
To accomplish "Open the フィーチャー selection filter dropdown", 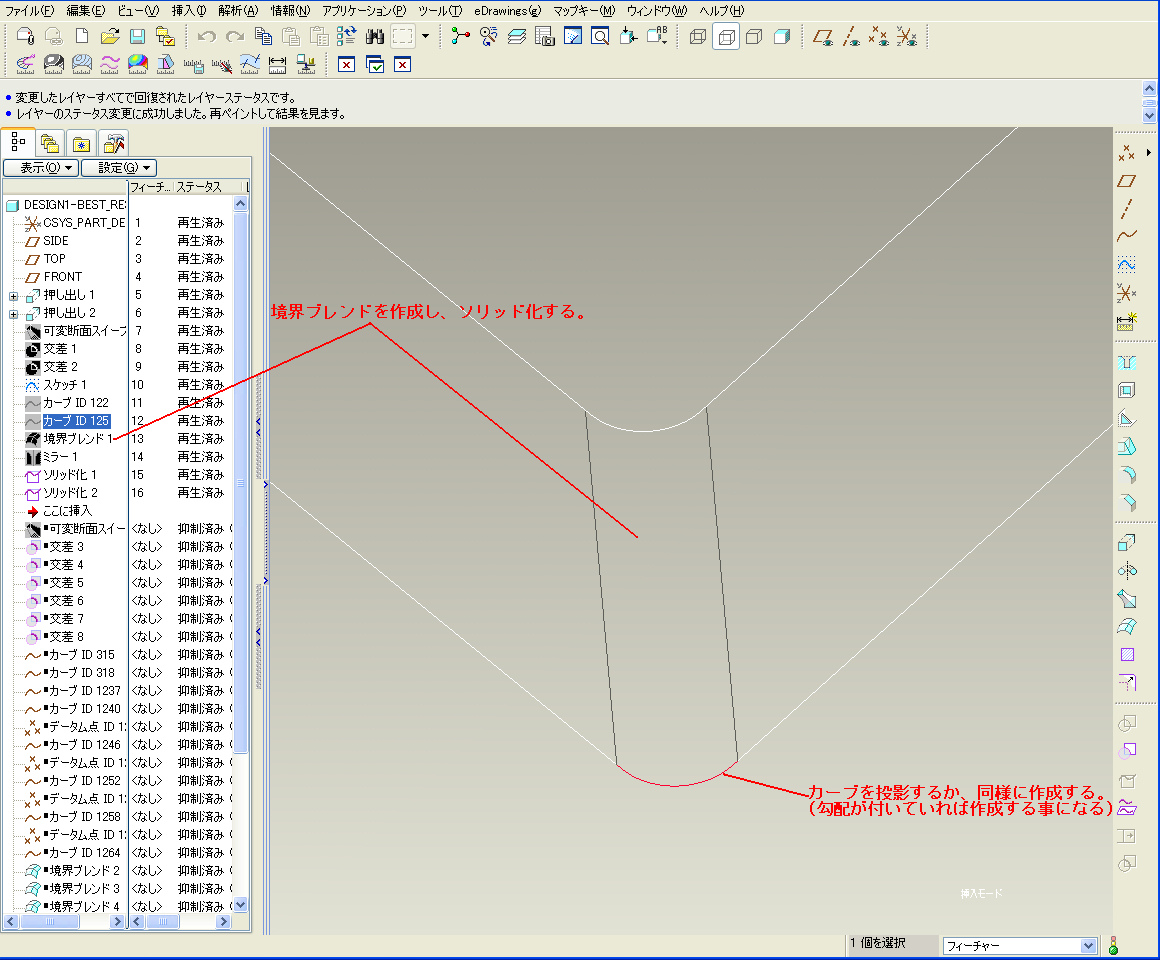I will pos(1089,945).
